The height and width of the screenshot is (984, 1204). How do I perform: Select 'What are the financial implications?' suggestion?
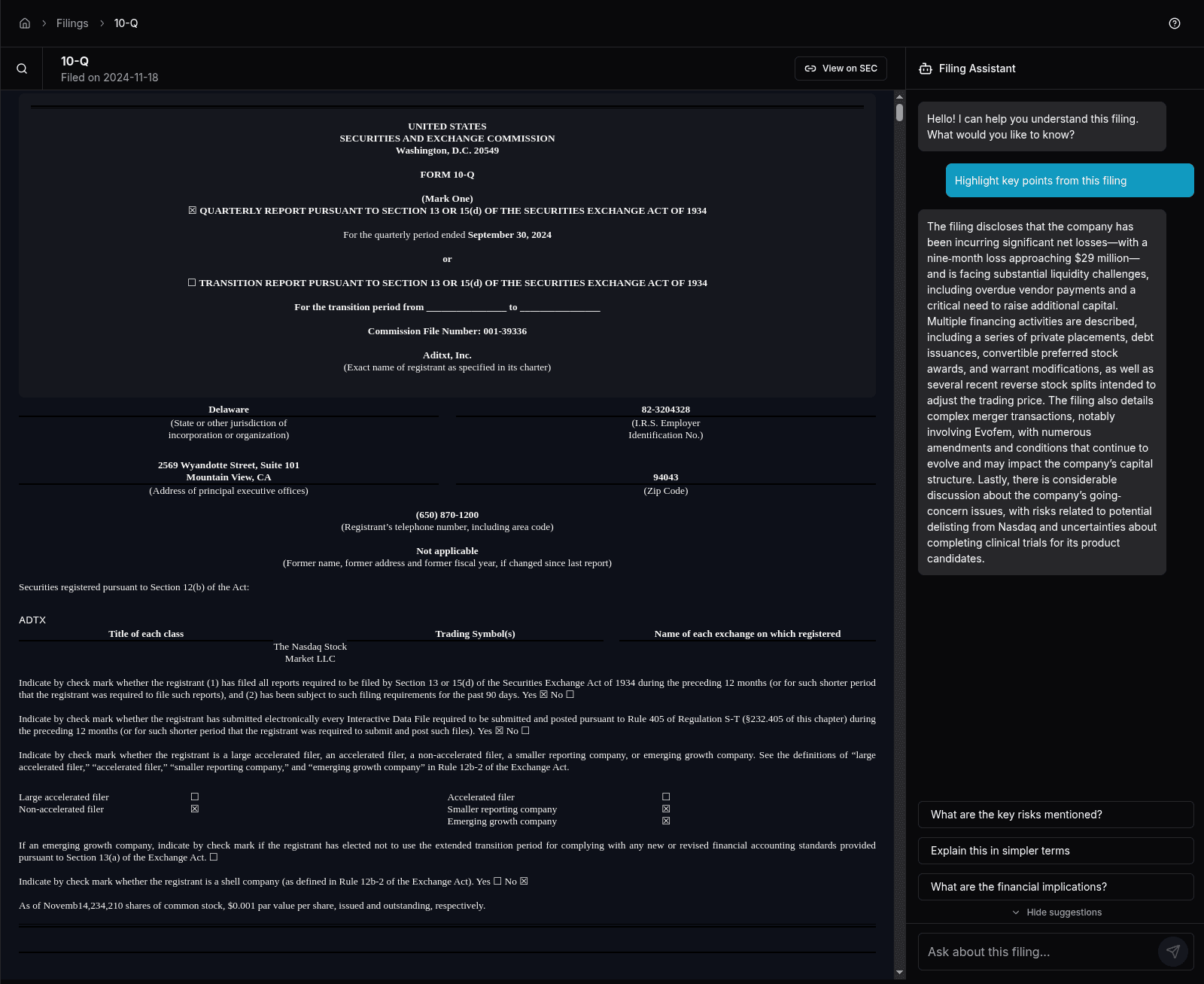(x=1056, y=887)
